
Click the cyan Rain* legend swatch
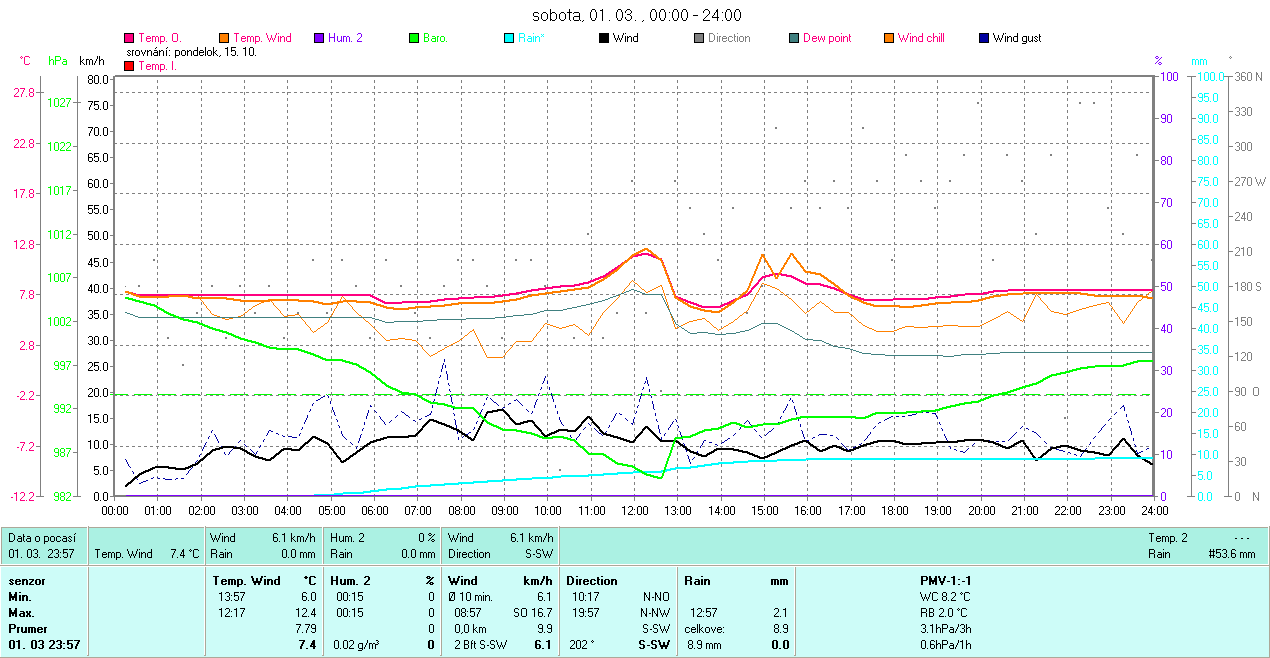(x=509, y=38)
